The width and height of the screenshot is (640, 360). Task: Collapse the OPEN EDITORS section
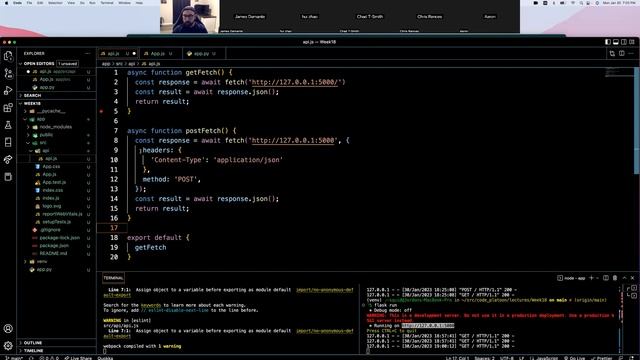(56, 64)
